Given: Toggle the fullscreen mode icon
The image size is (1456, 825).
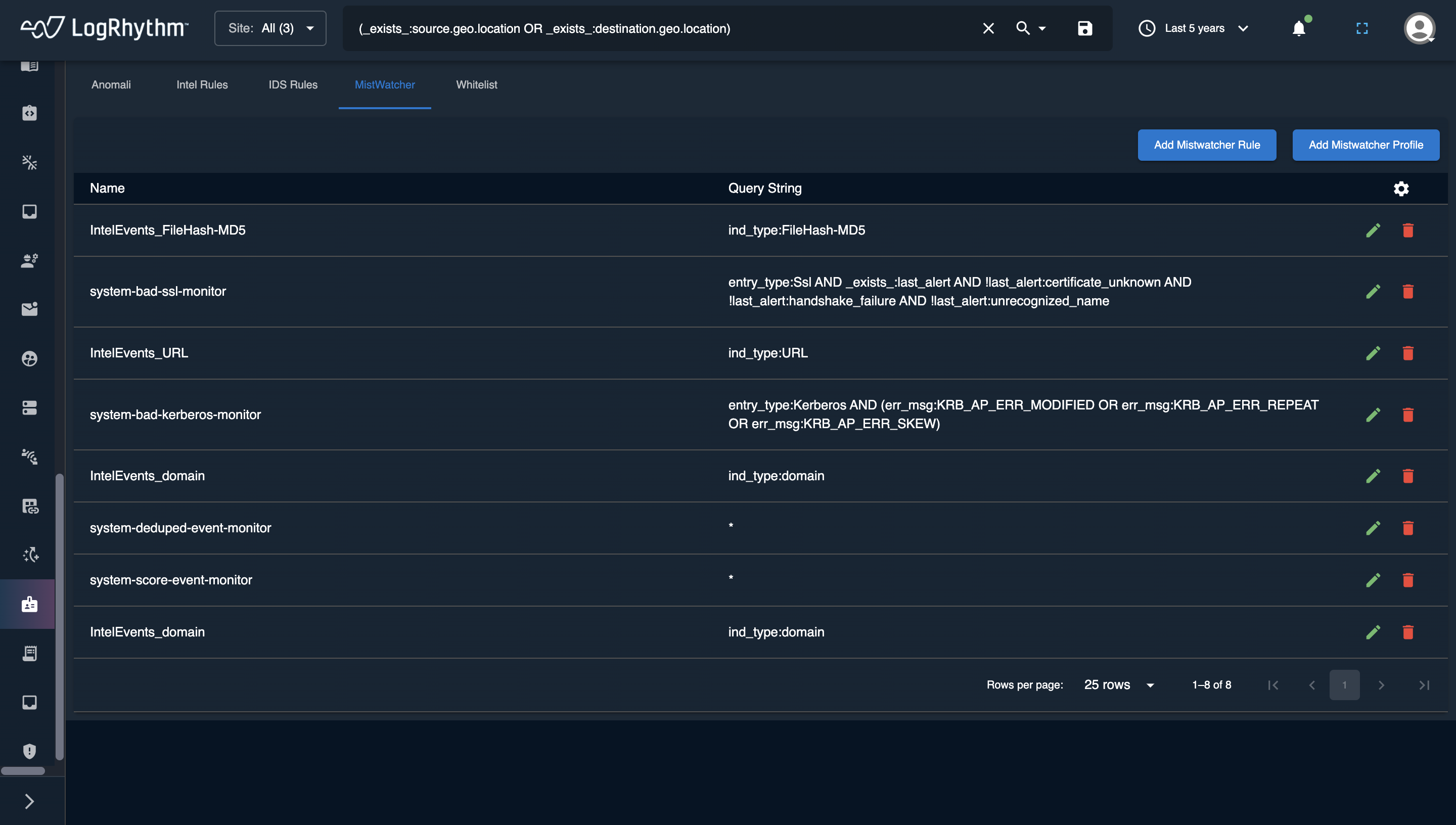Looking at the screenshot, I should pos(1362,28).
